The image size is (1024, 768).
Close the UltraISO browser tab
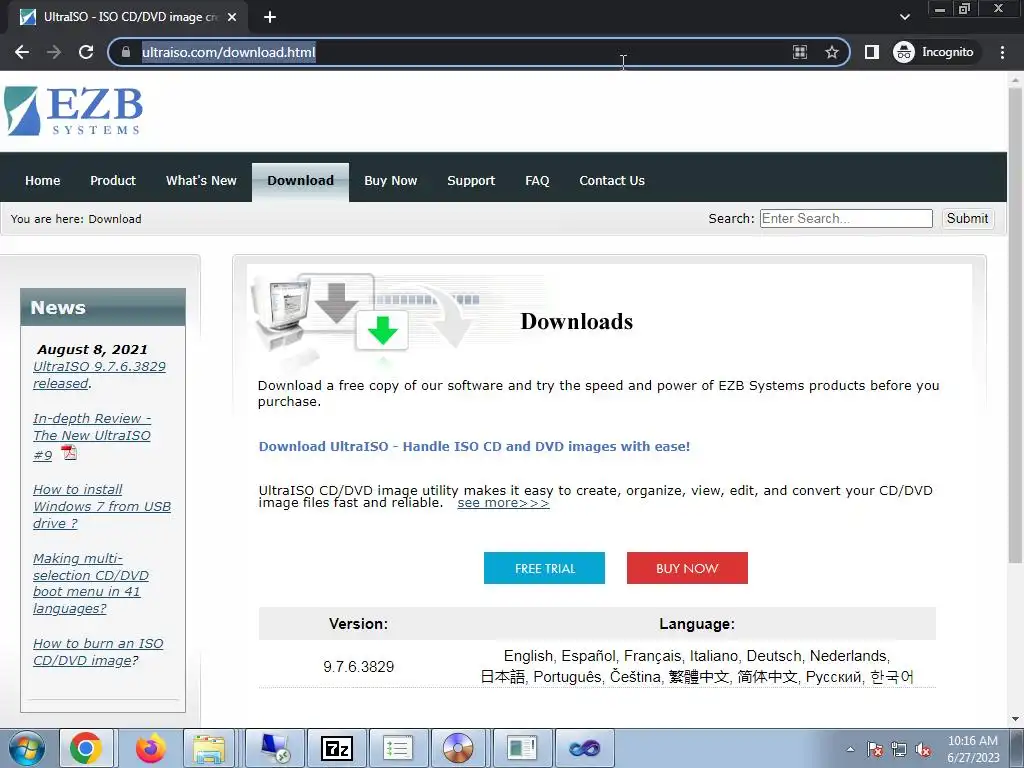pos(232,17)
